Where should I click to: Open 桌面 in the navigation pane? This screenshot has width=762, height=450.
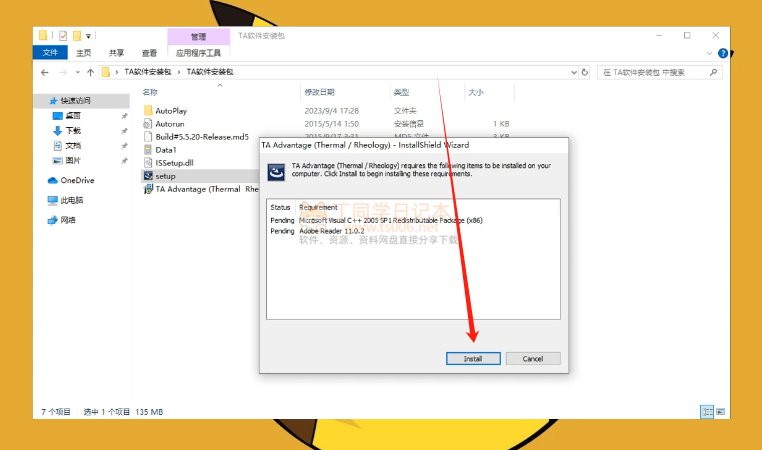(x=73, y=116)
